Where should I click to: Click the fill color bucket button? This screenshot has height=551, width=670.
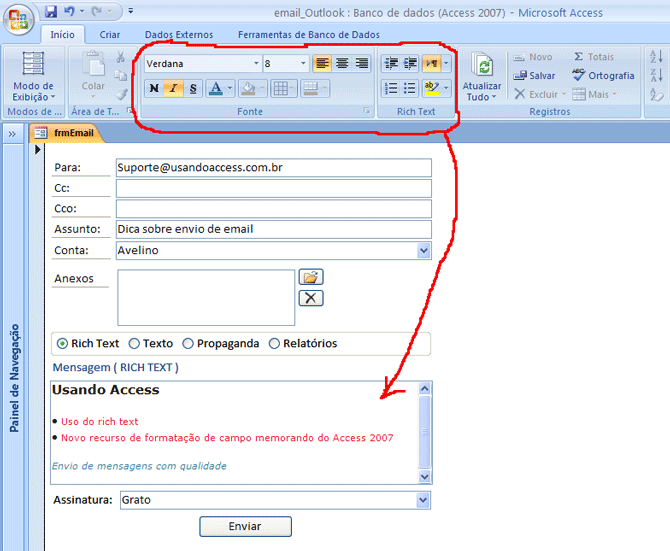click(248, 88)
